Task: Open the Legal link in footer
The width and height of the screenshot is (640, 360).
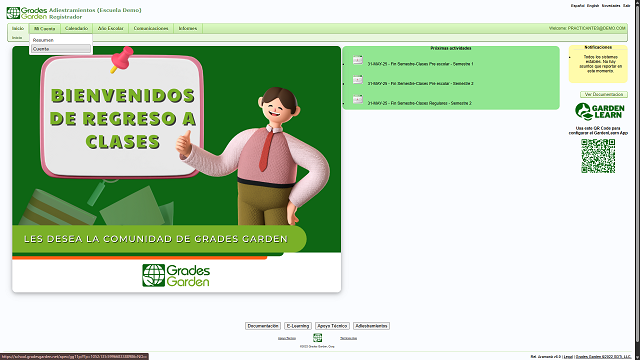Action: coord(568,357)
